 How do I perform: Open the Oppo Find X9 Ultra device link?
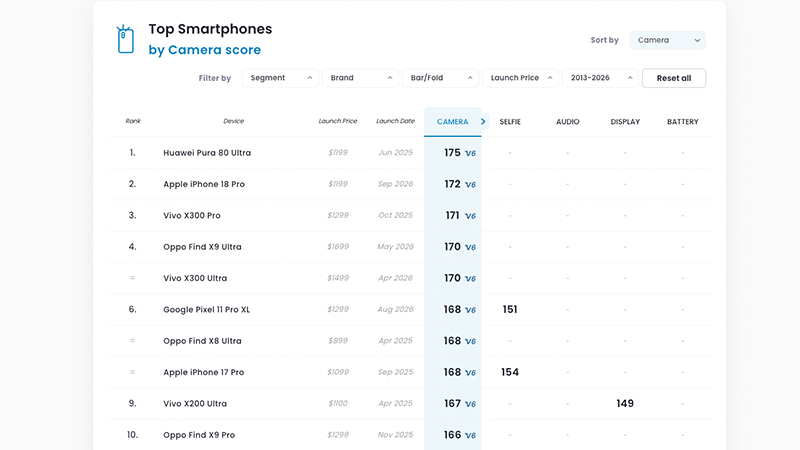coord(203,247)
